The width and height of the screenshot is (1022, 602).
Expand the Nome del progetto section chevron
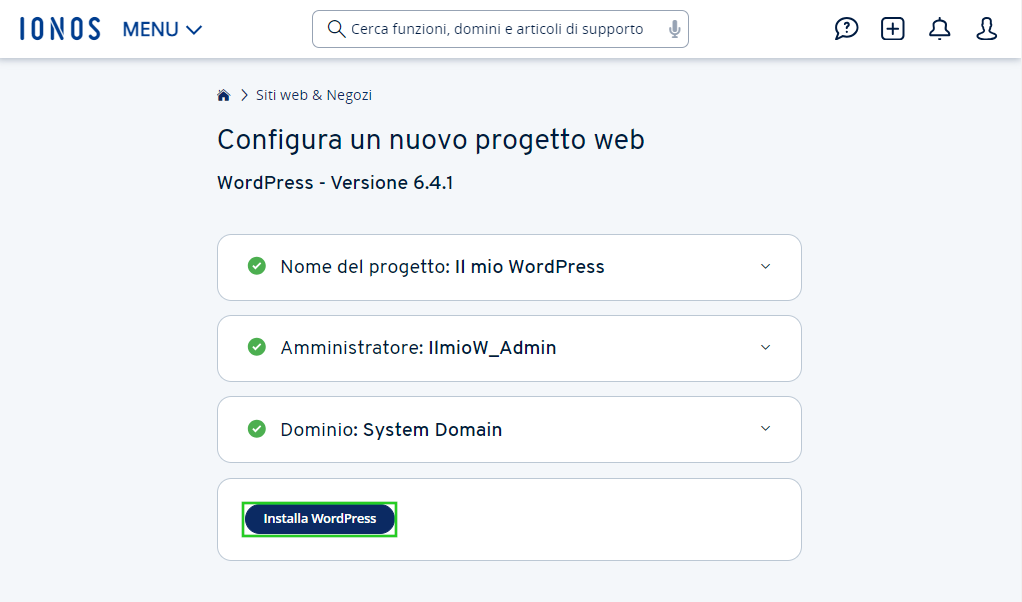(765, 266)
